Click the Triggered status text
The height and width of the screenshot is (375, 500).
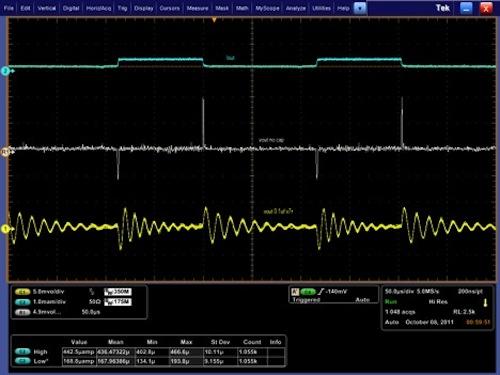(306, 300)
